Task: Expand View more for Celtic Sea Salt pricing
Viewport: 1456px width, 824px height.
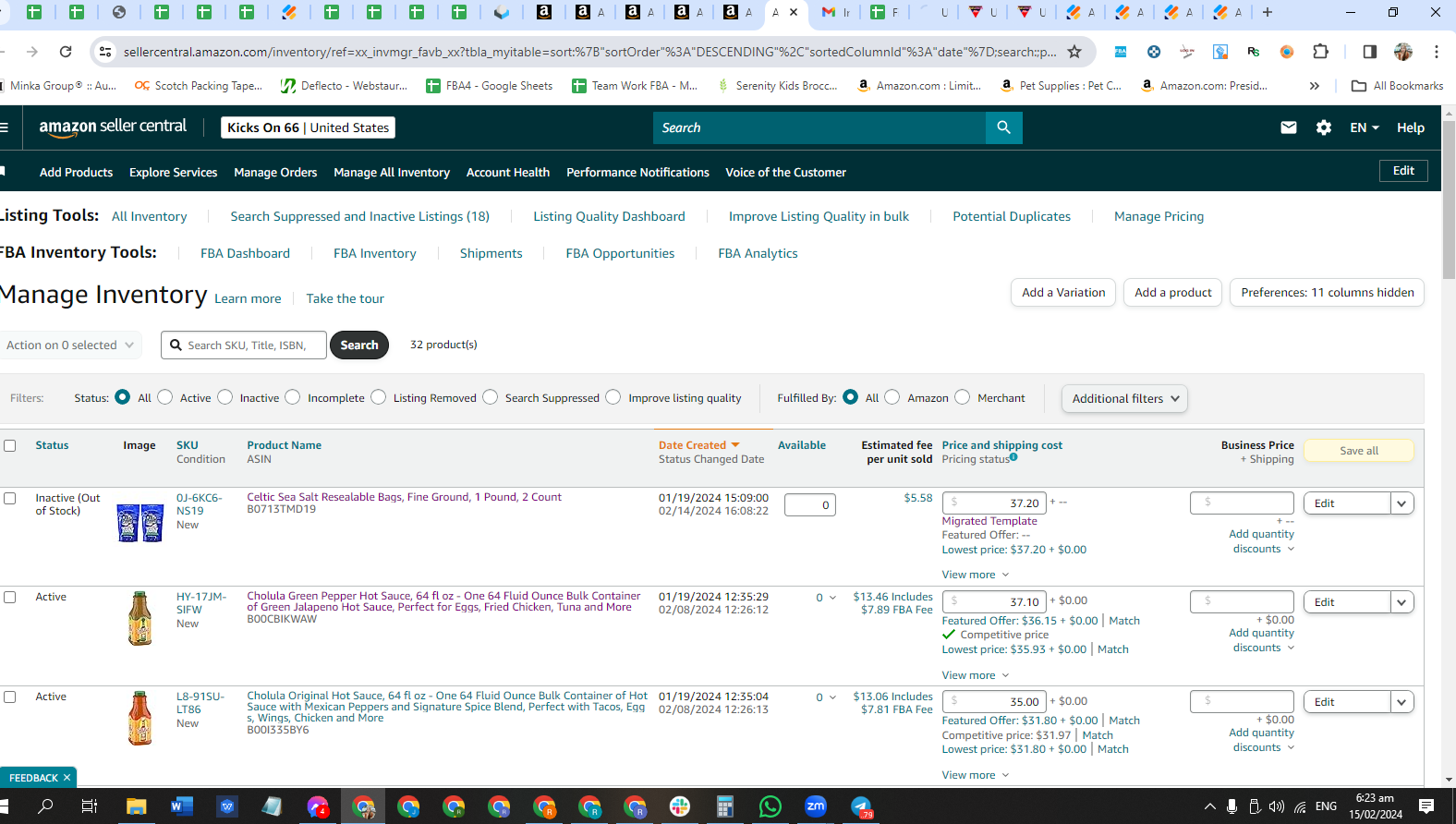Action: 976,575
